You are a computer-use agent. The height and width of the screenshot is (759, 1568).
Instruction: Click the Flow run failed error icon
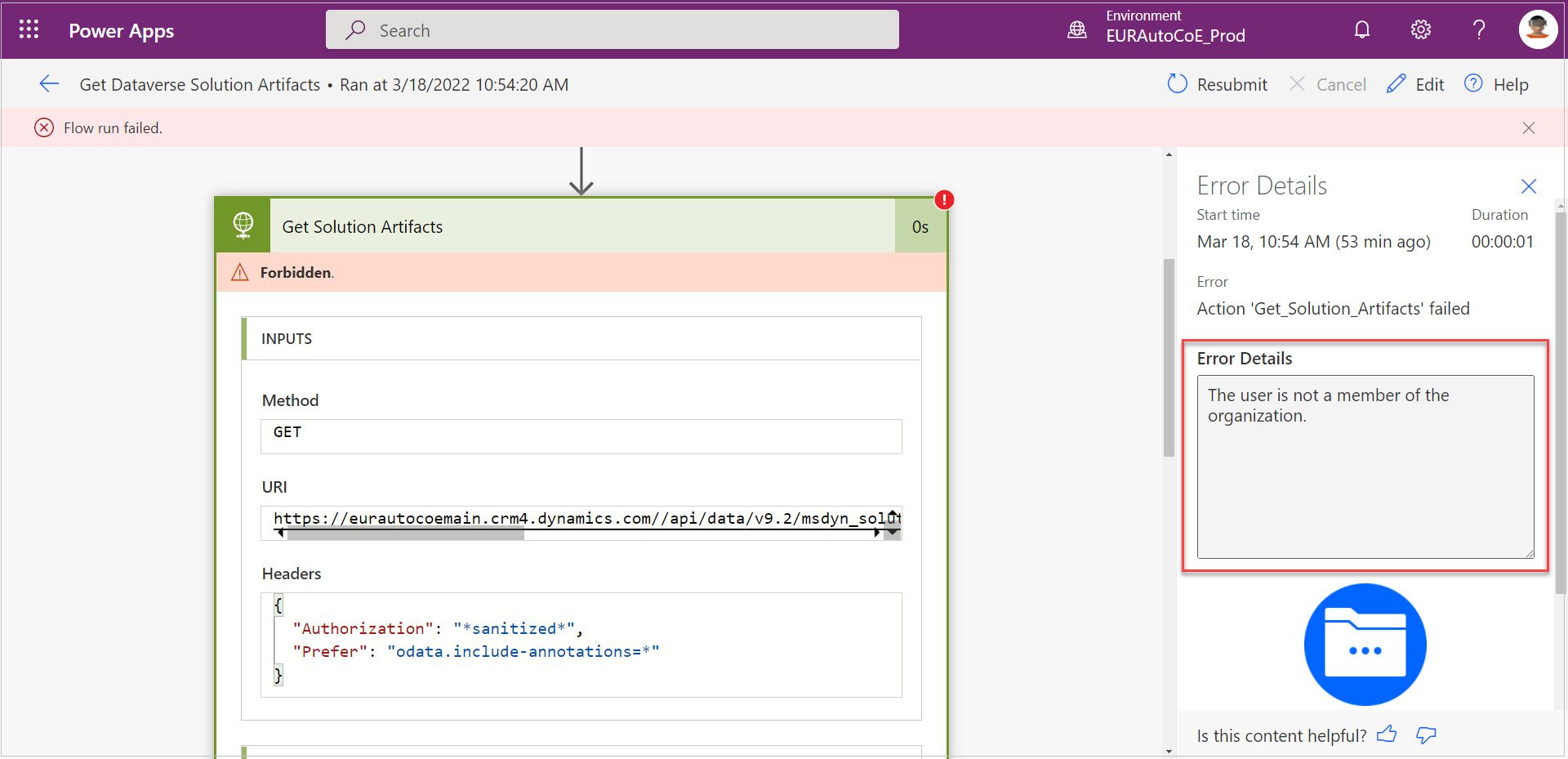(x=44, y=127)
